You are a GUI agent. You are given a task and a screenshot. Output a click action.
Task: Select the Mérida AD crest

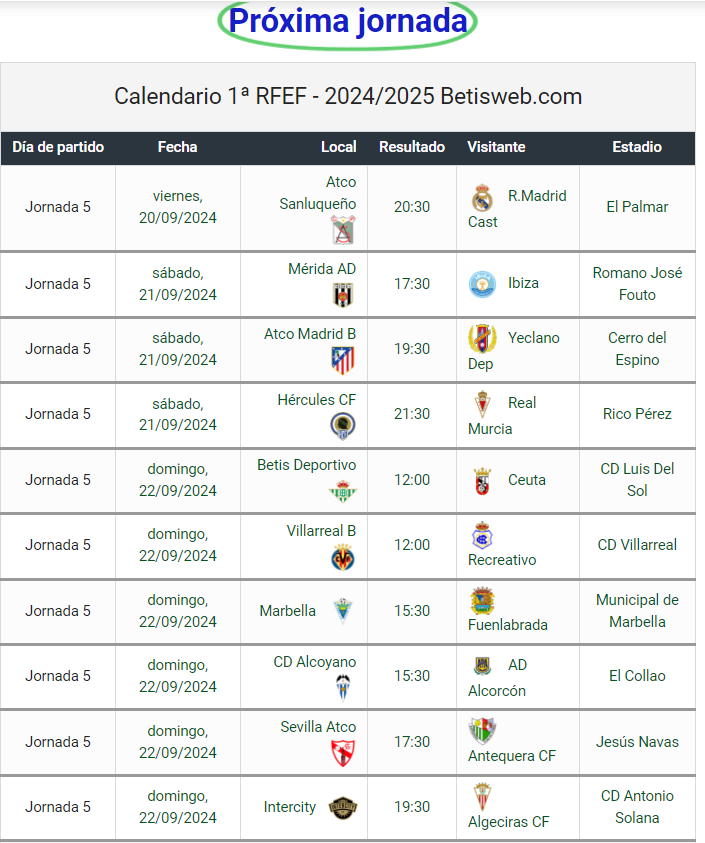point(343,295)
